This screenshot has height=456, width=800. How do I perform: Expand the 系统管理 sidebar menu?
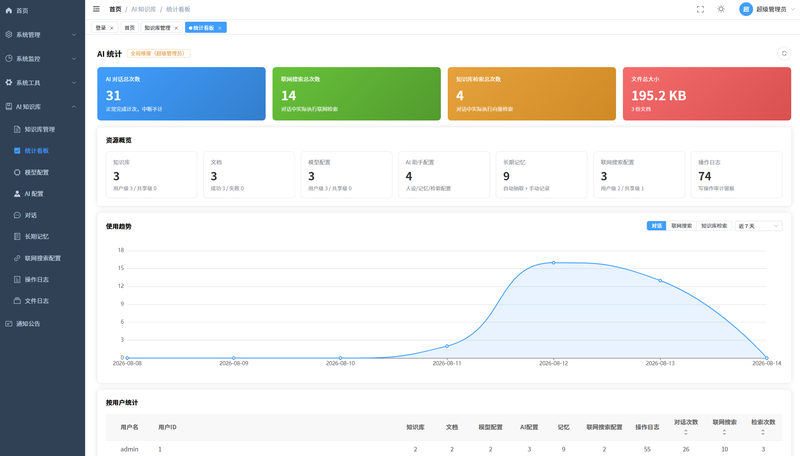pyautogui.click(x=42, y=35)
